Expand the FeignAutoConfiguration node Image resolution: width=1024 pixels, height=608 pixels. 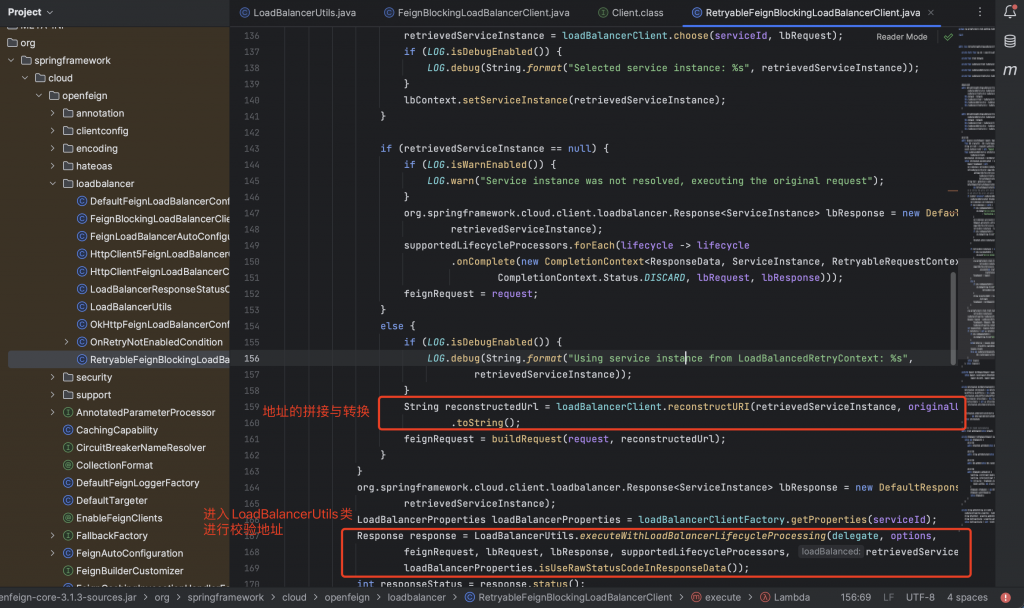click(53, 553)
